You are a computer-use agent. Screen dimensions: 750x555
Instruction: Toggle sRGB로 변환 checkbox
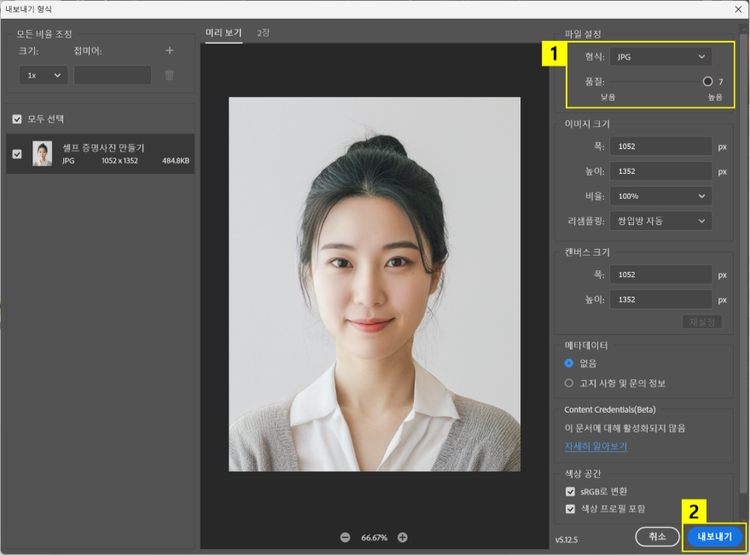point(570,492)
